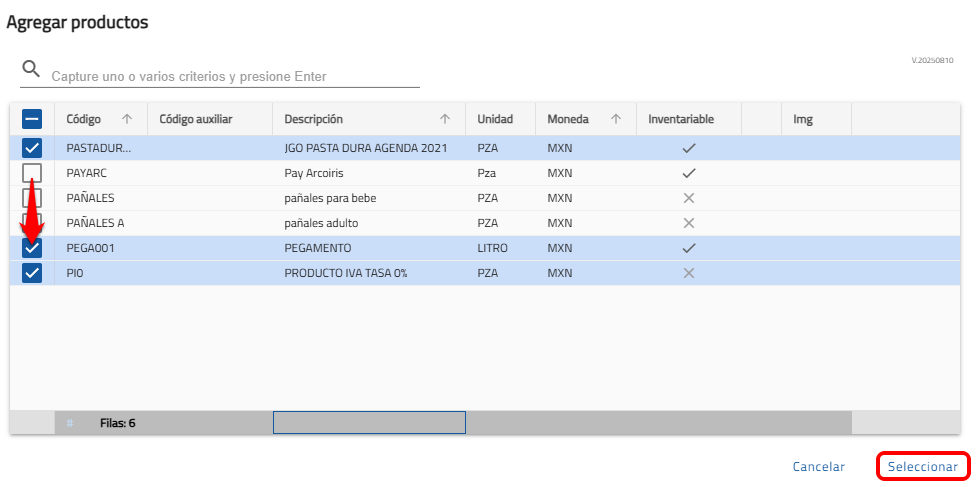This screenshot has width=976, height=487.
Task: Click inventariable checkmark for PEGA001 row
Action: point(688,248)
